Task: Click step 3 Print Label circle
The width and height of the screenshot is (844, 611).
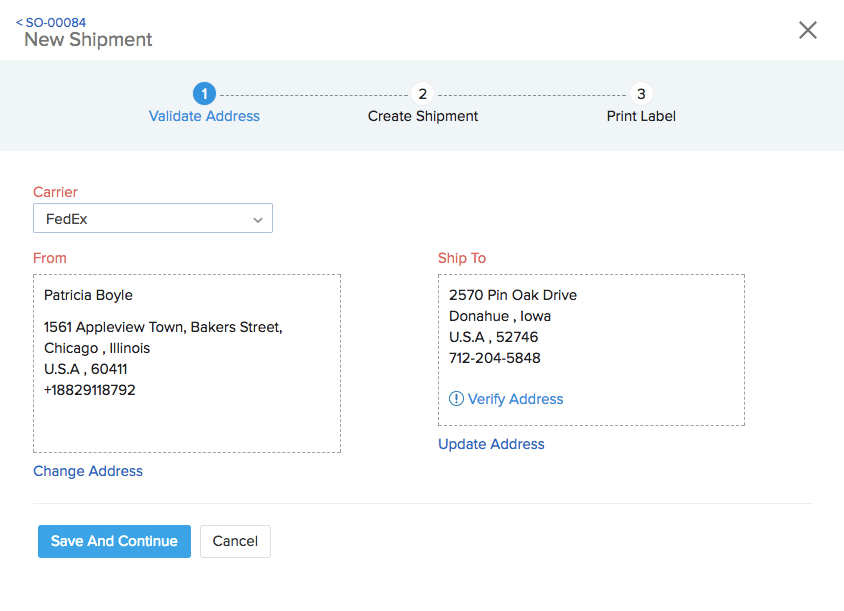Action: (x=641, y=93)
